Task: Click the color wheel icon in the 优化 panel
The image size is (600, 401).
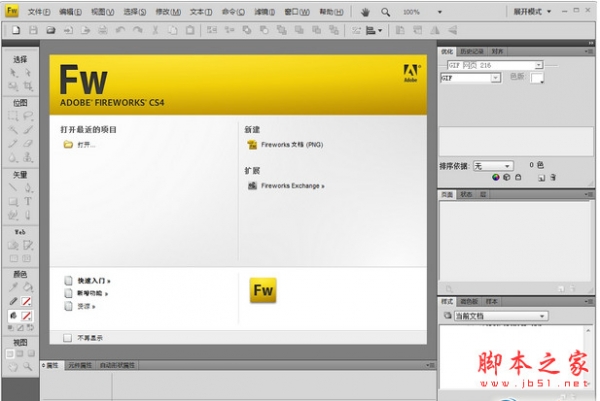Action: tap(496, 177)
